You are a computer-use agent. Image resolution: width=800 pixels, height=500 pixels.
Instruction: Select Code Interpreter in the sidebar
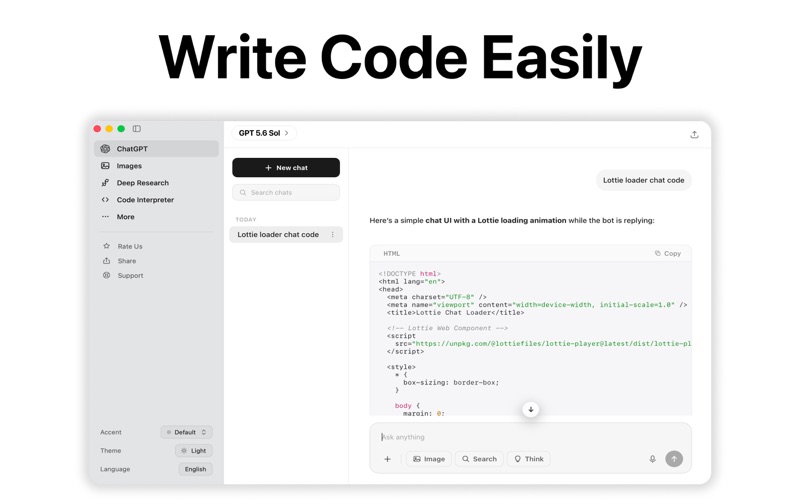(156, 199)
